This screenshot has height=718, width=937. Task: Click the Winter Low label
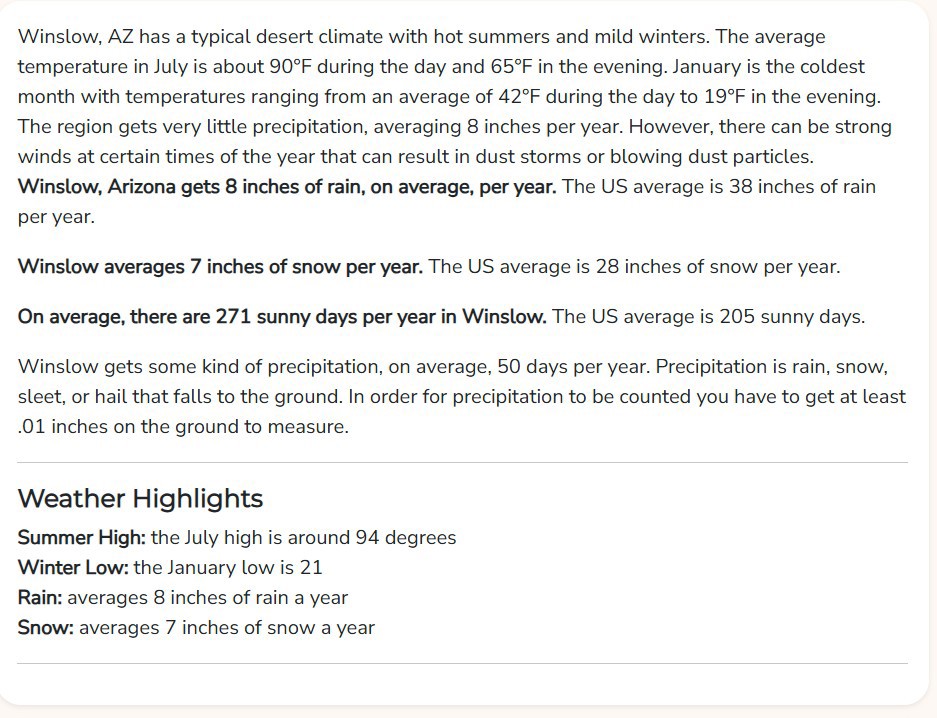73,567
